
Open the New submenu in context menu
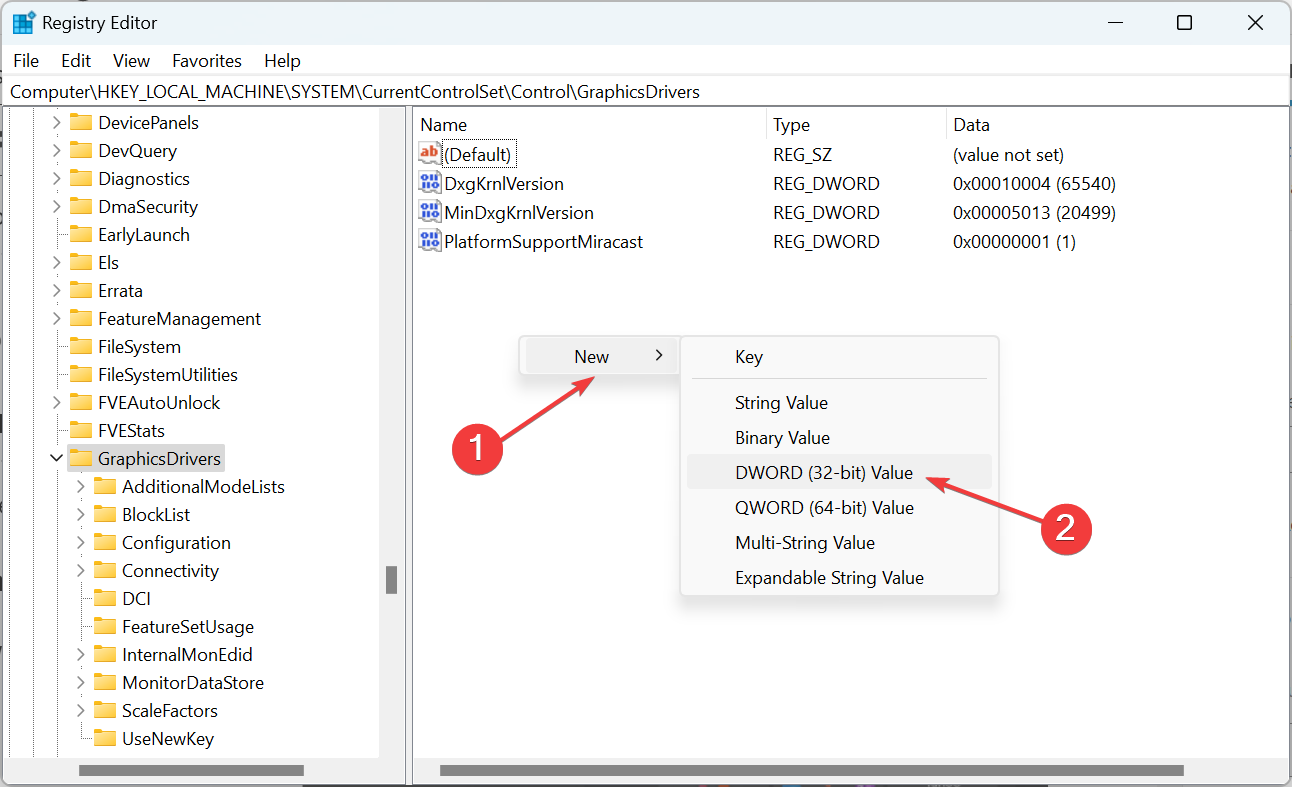(599, 356)
